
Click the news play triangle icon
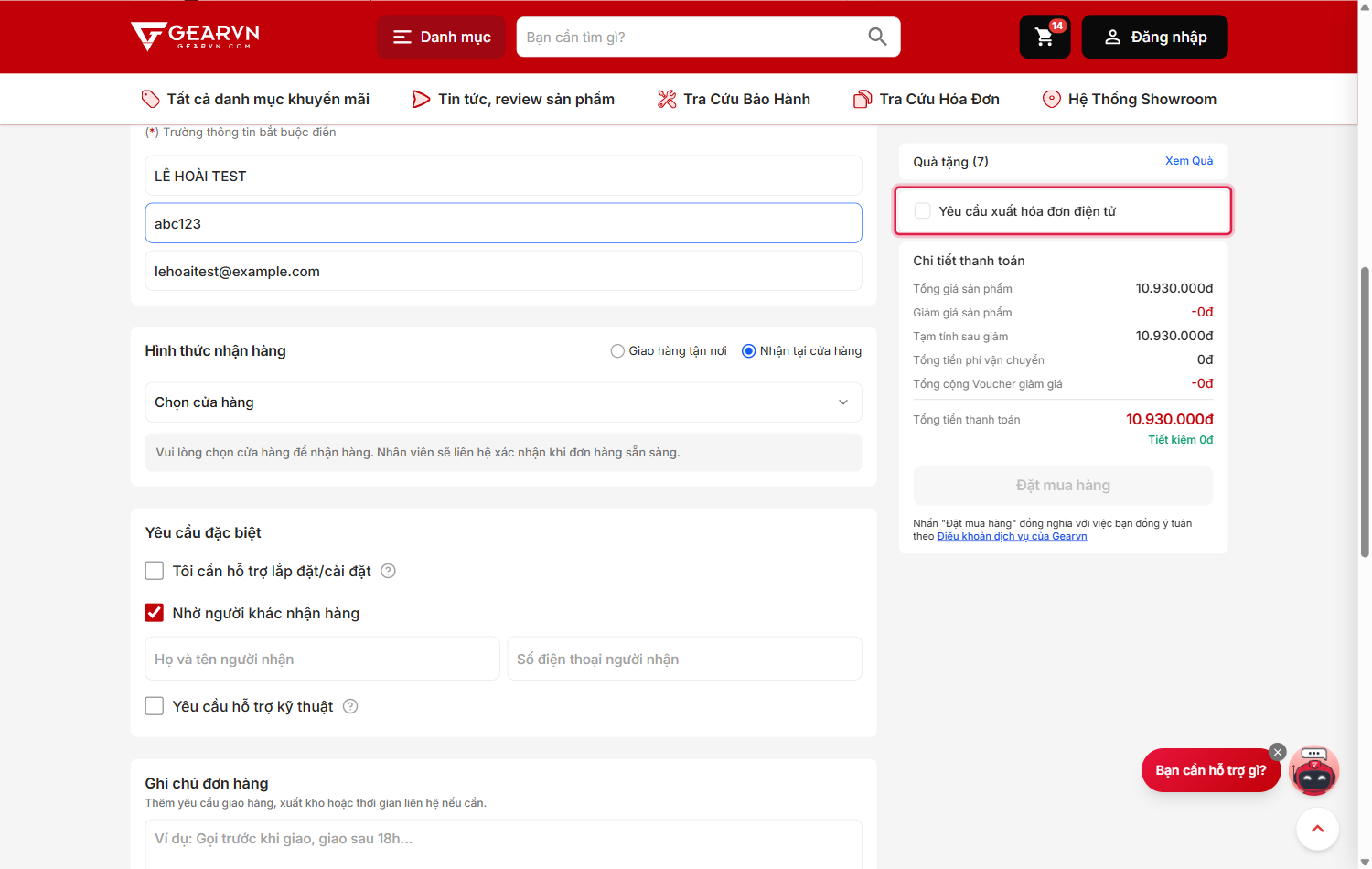[x=421, y=99]
